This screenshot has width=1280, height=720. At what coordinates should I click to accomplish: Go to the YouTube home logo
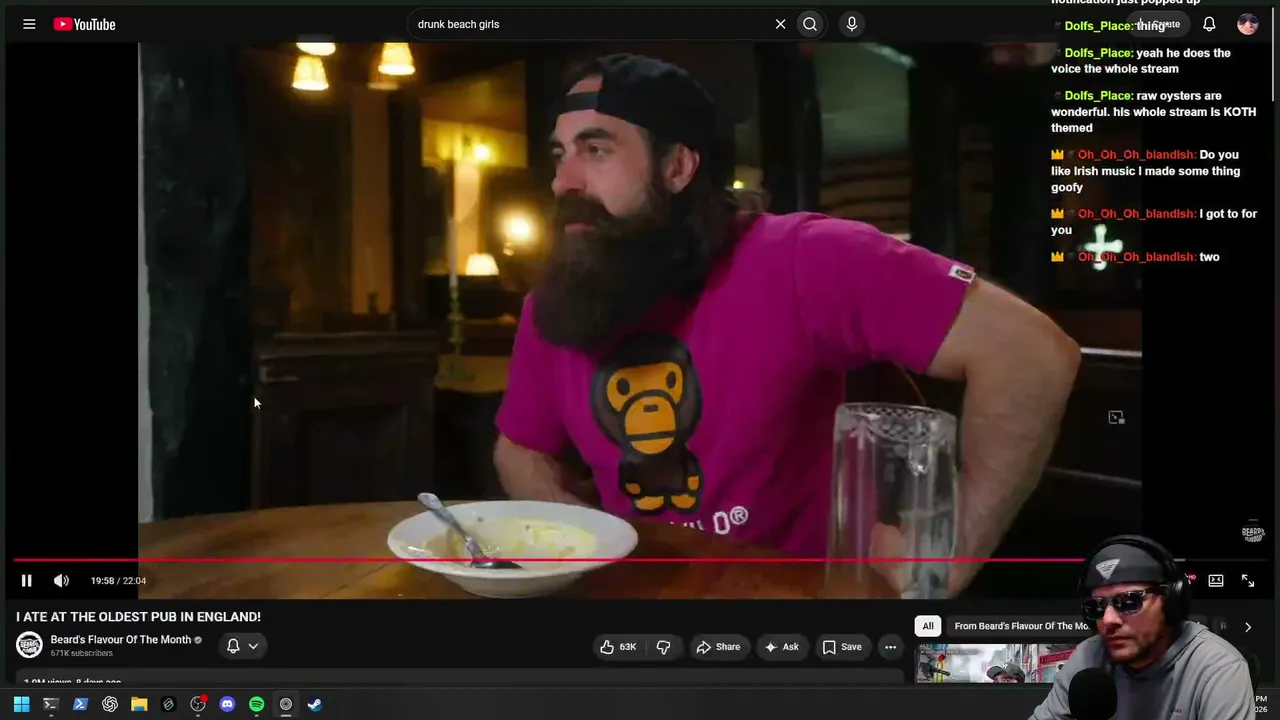pos(85,24)
